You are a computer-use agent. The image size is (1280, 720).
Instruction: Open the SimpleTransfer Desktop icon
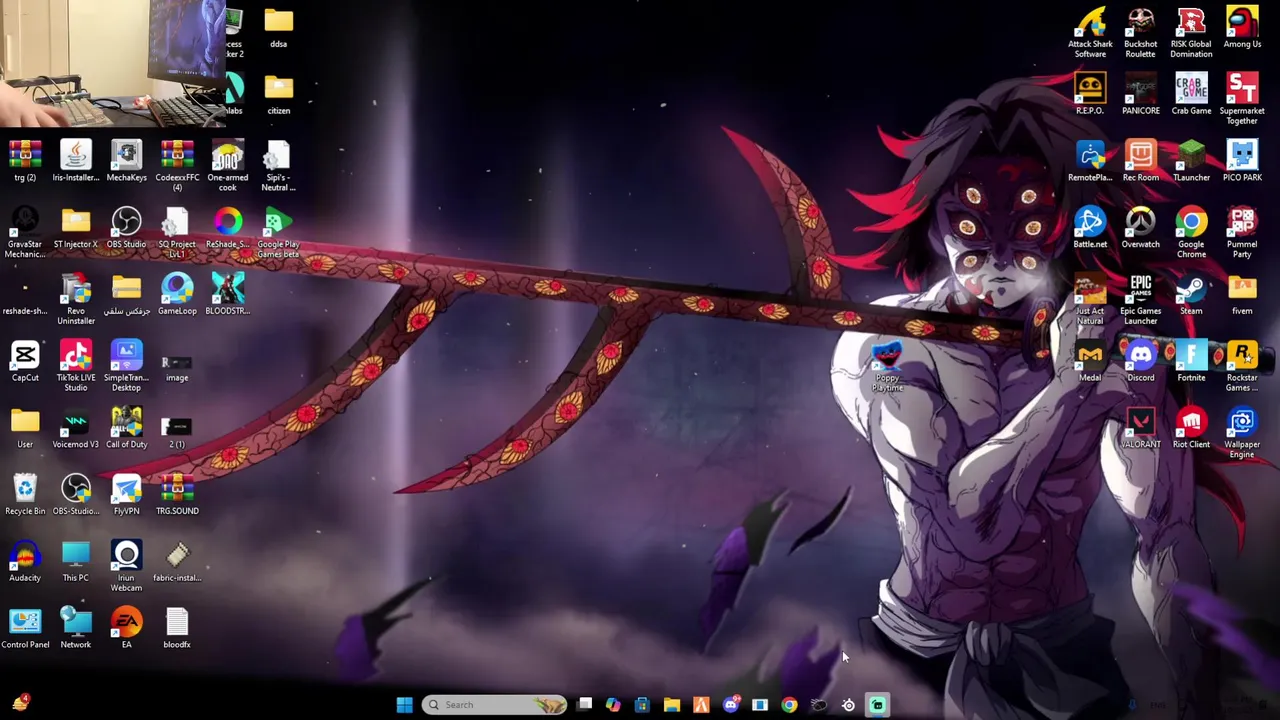[x=126, y=366]
